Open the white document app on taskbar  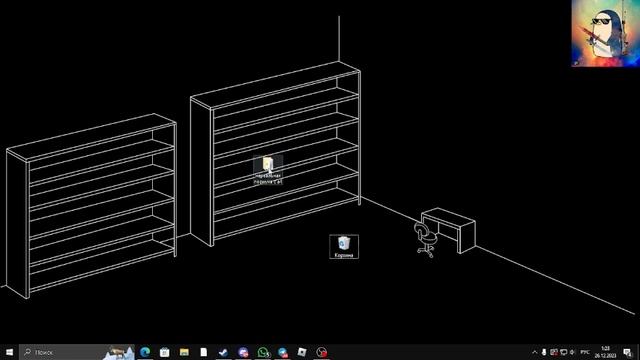[x=204, y=352]
